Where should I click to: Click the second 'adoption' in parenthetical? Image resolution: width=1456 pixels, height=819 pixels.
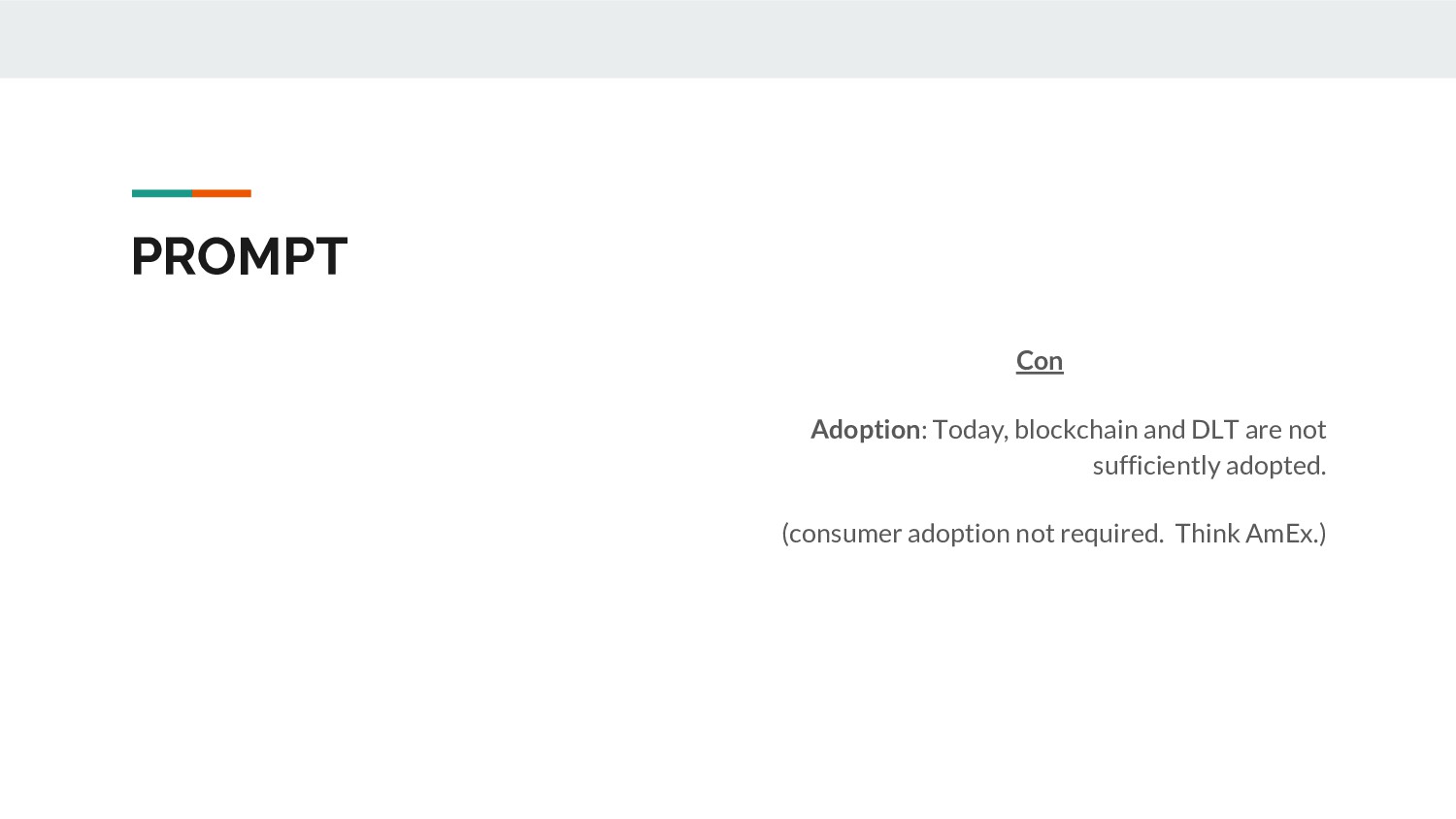point(958,534)
